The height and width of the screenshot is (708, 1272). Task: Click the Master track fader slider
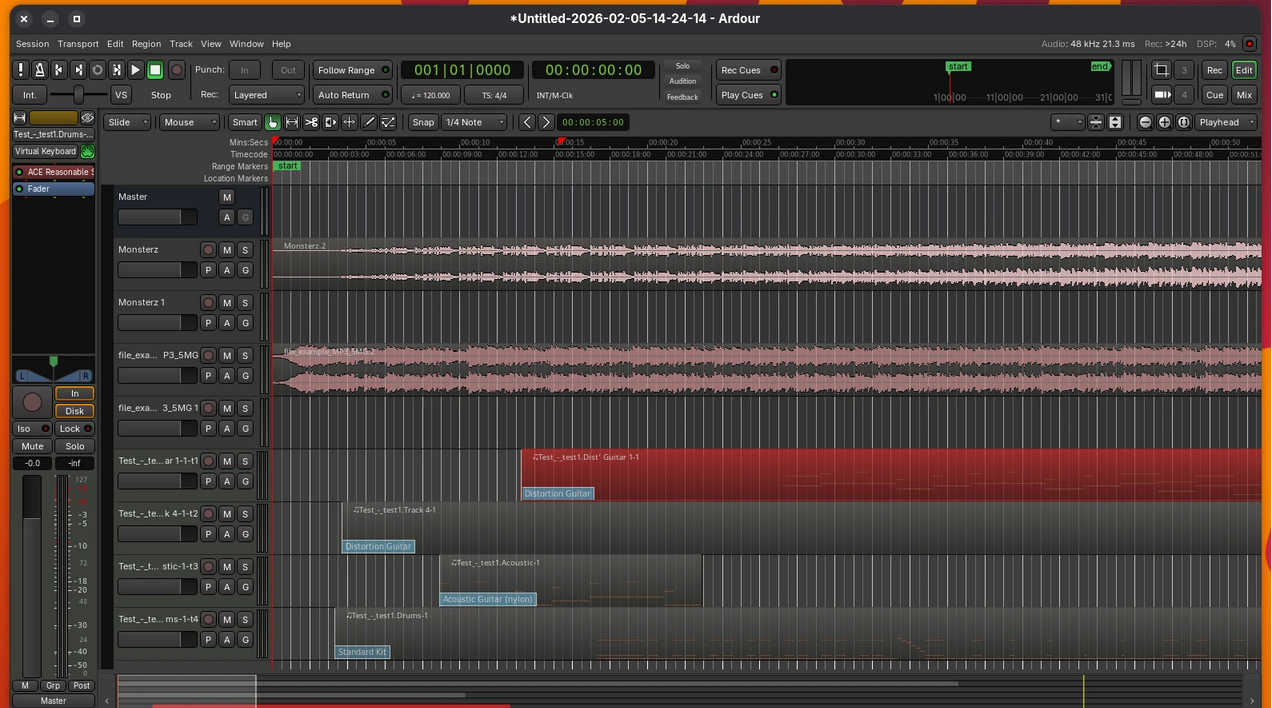pyautogui.click(x=157, y=217)
